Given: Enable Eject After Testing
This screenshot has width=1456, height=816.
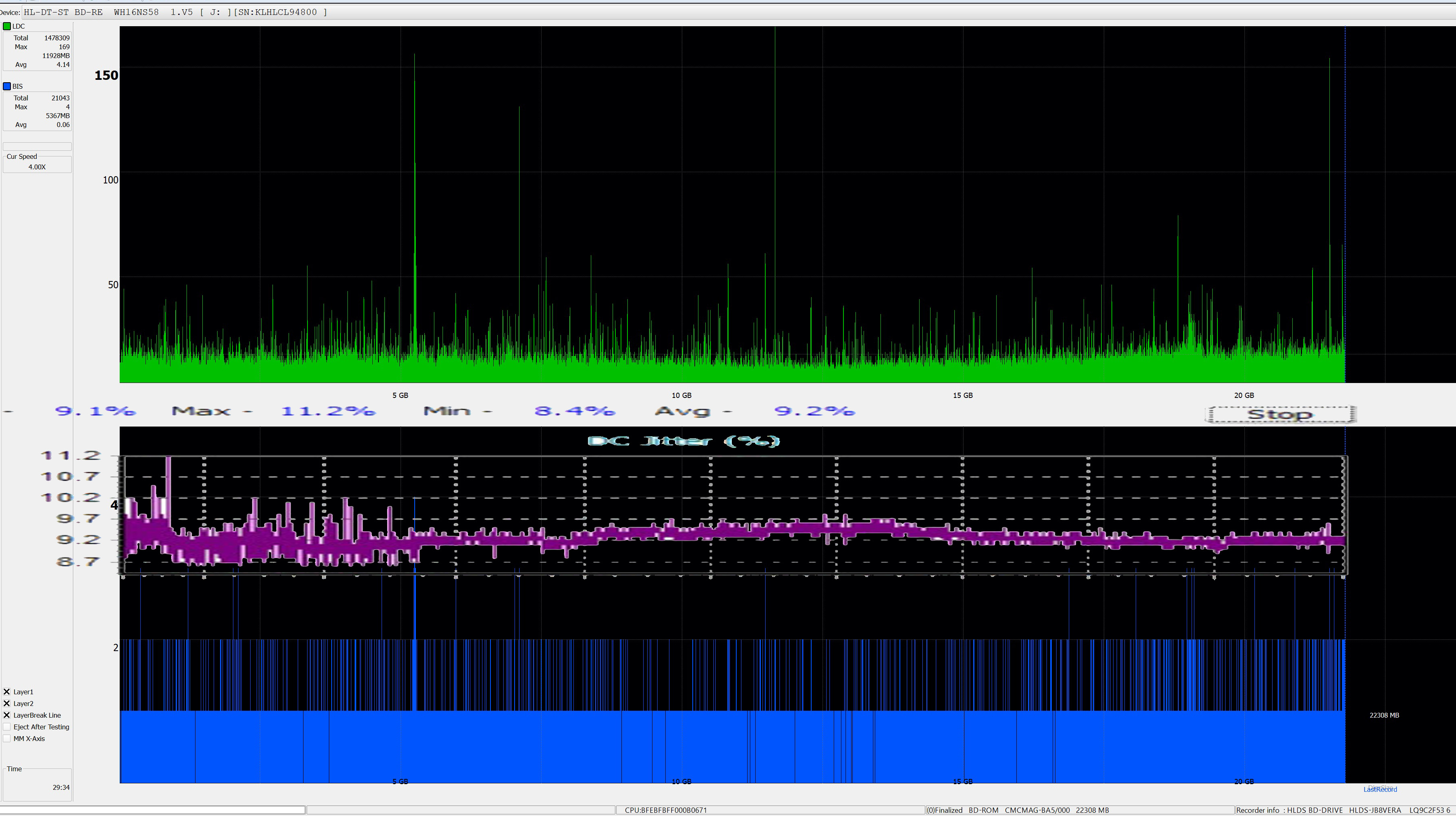Looking at the screenshot, I should (x=7, y=727).
